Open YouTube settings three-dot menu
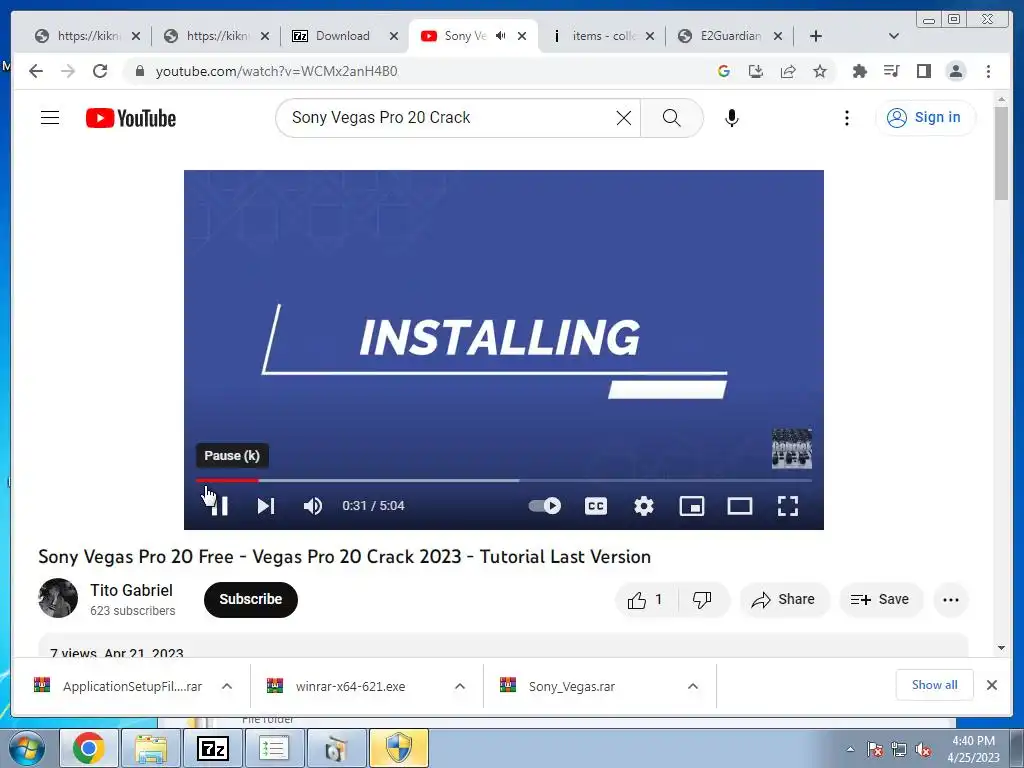 coord(846,118)
